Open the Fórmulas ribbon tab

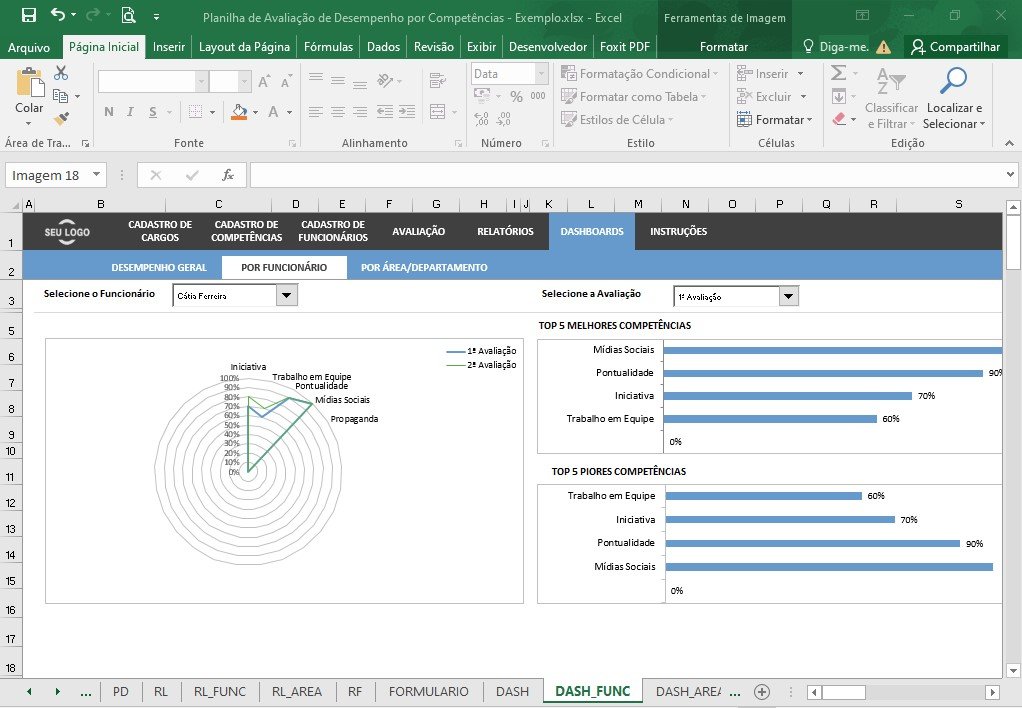[x=328, y=46]
